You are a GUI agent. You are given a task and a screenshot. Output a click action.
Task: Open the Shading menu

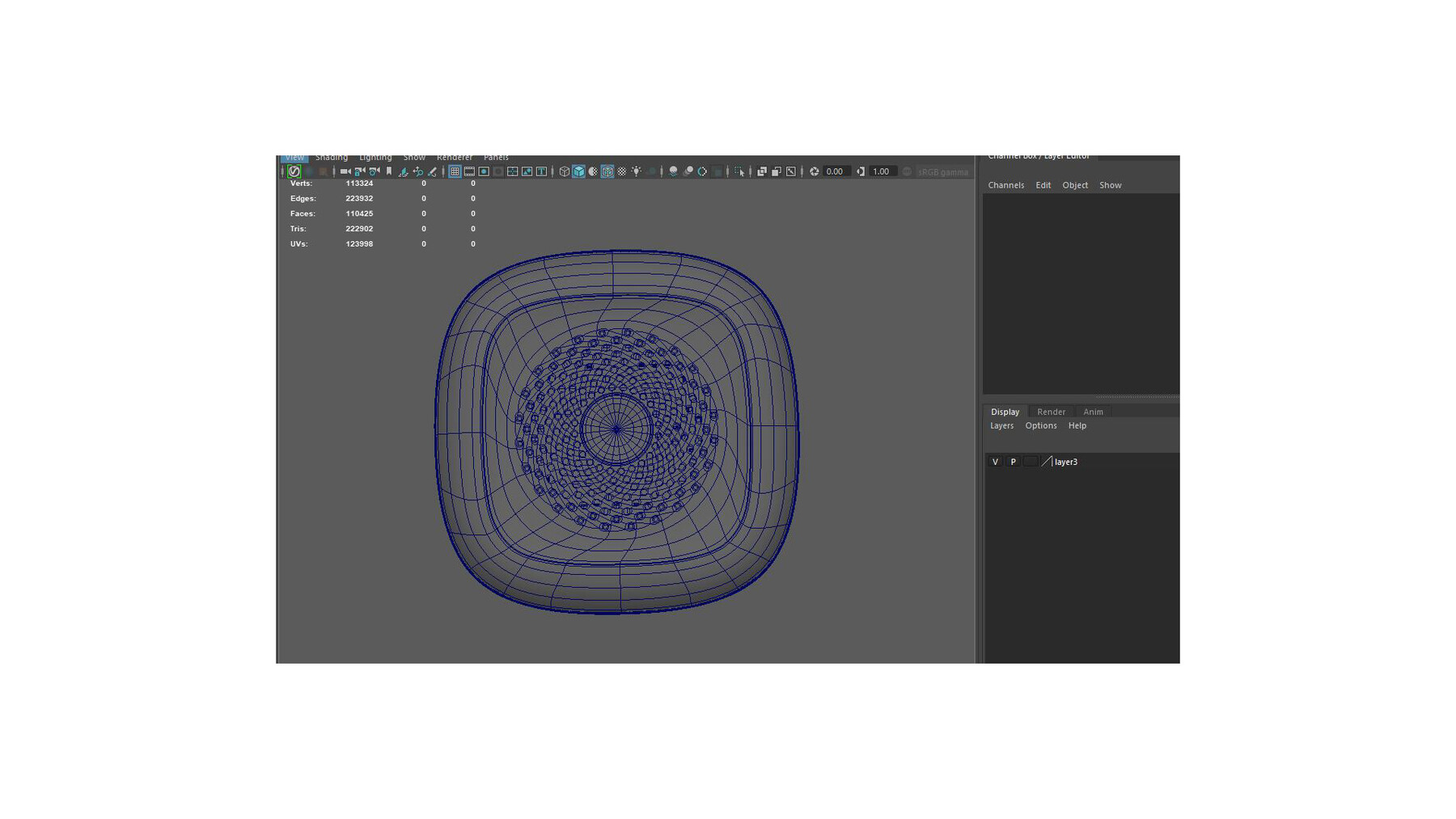tap(332, 157)
